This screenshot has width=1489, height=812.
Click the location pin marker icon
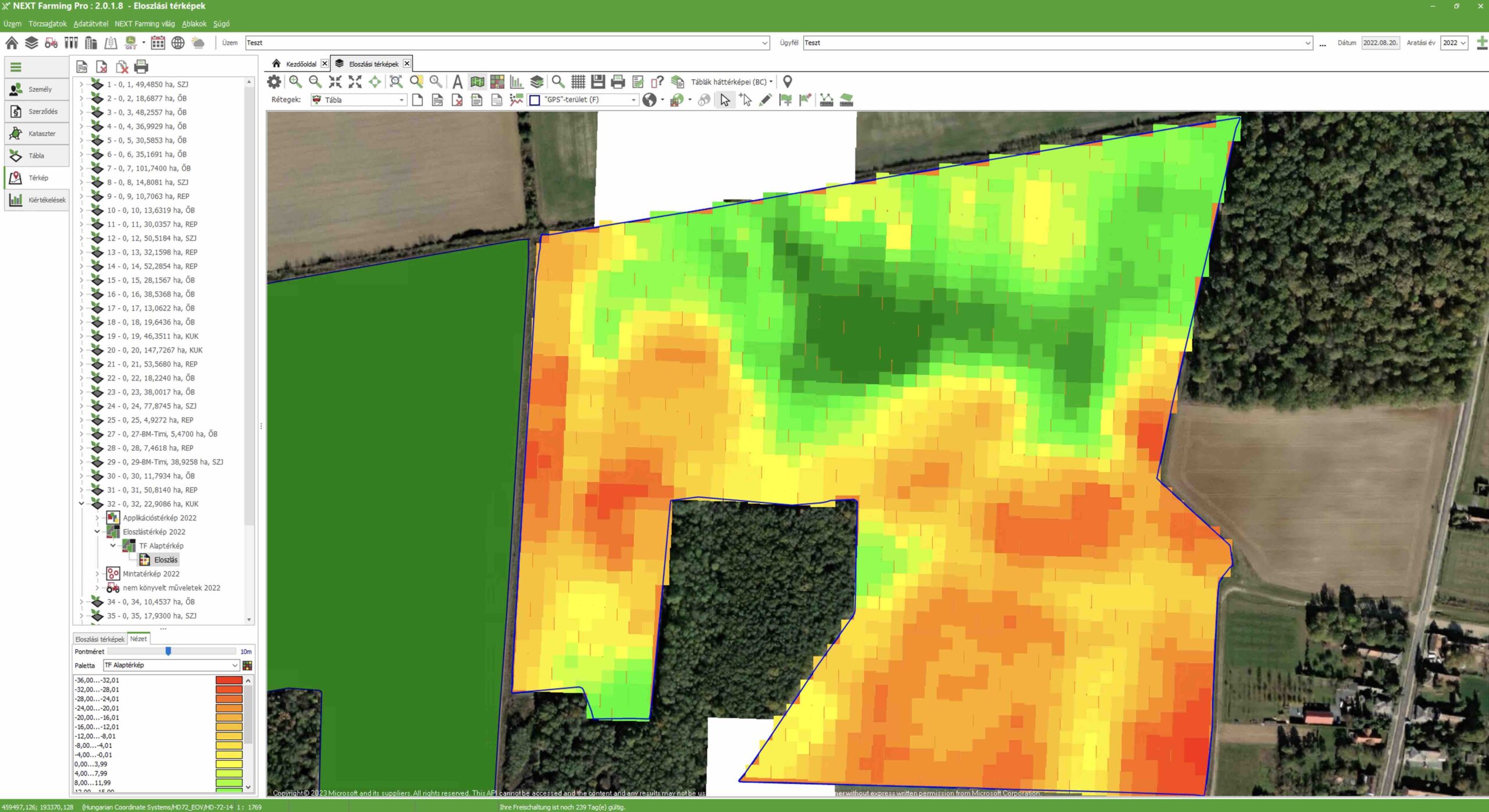788,82
